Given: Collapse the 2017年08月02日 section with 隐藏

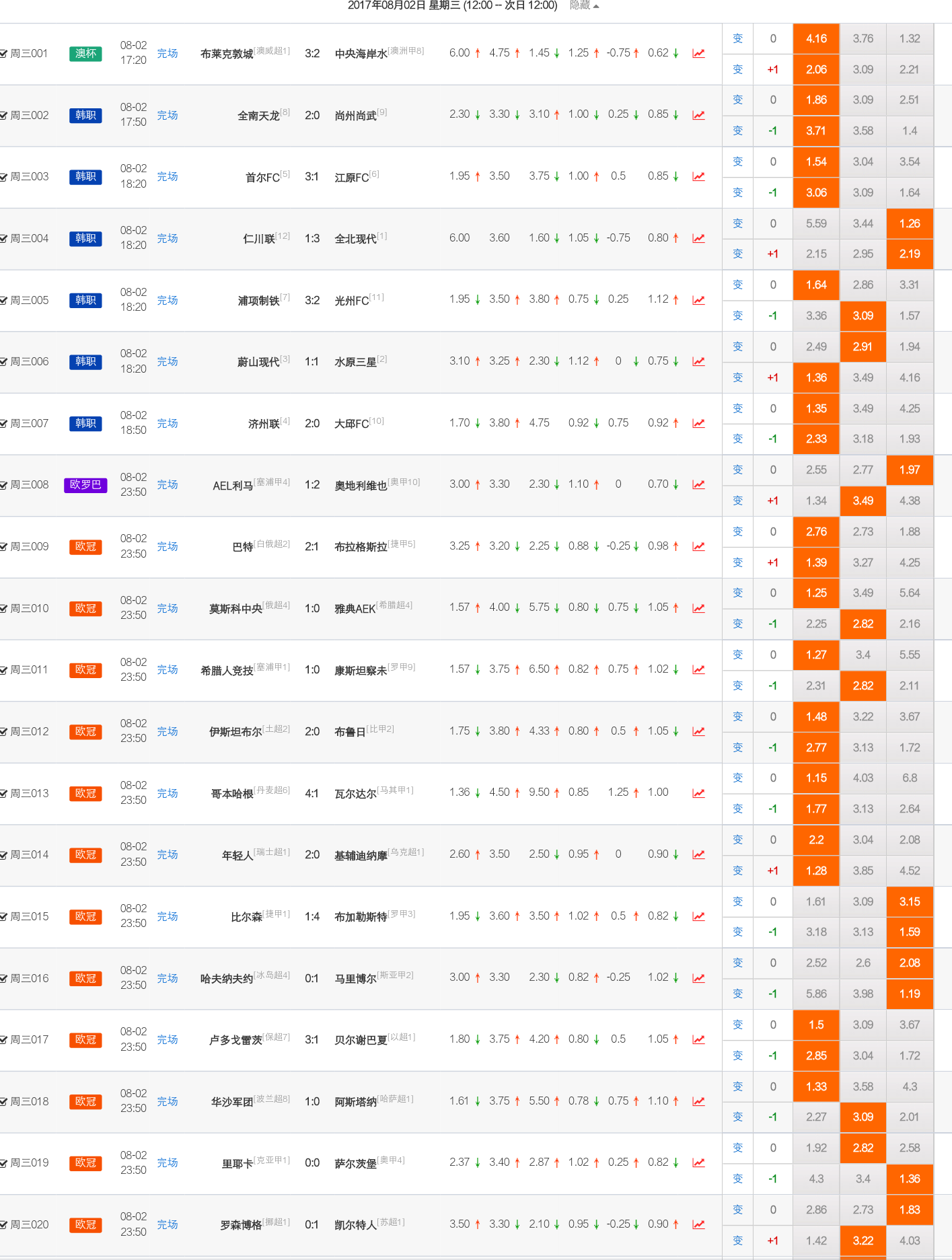Looking at the screenshot, I should (584, 5).
